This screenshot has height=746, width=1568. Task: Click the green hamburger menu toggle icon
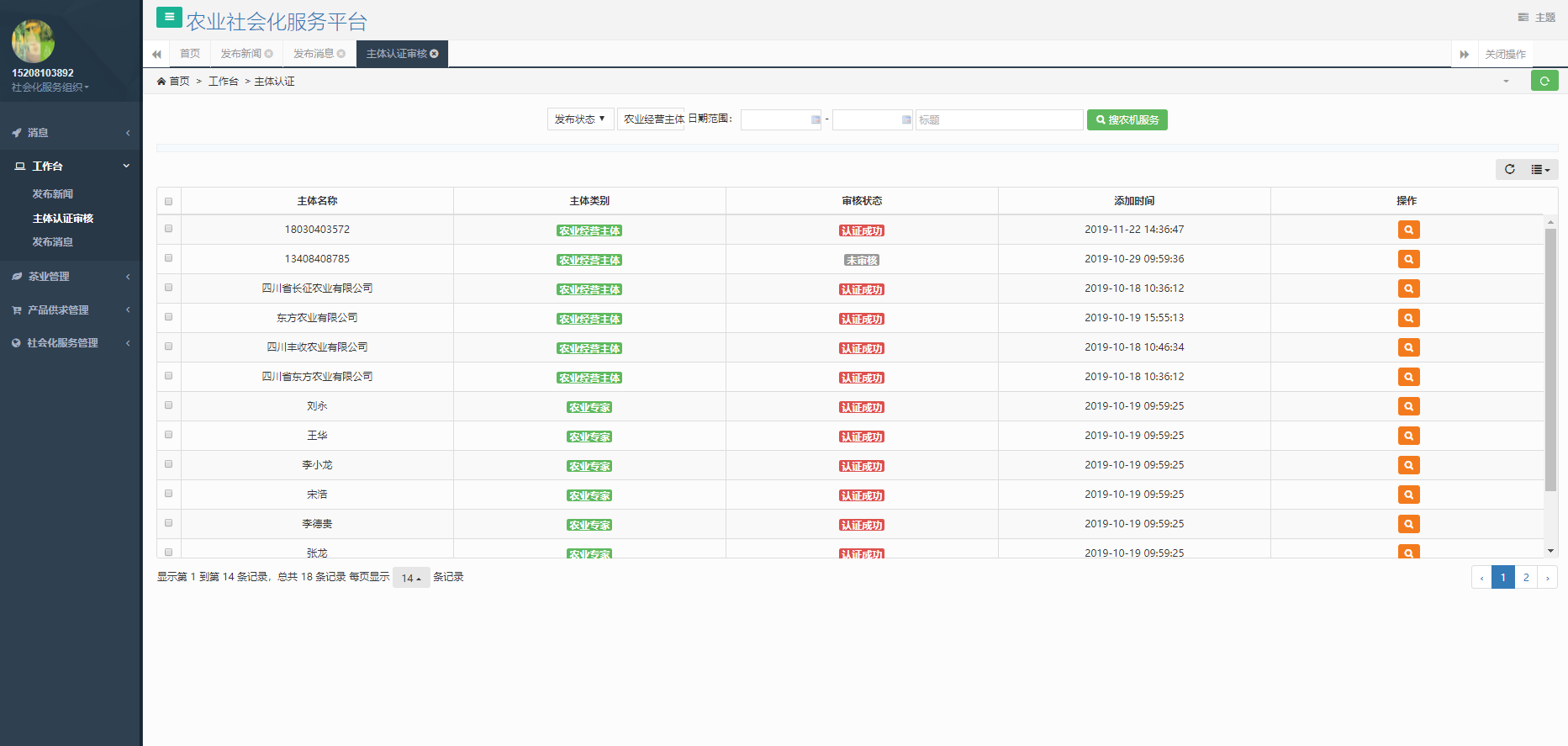point(169,18)
